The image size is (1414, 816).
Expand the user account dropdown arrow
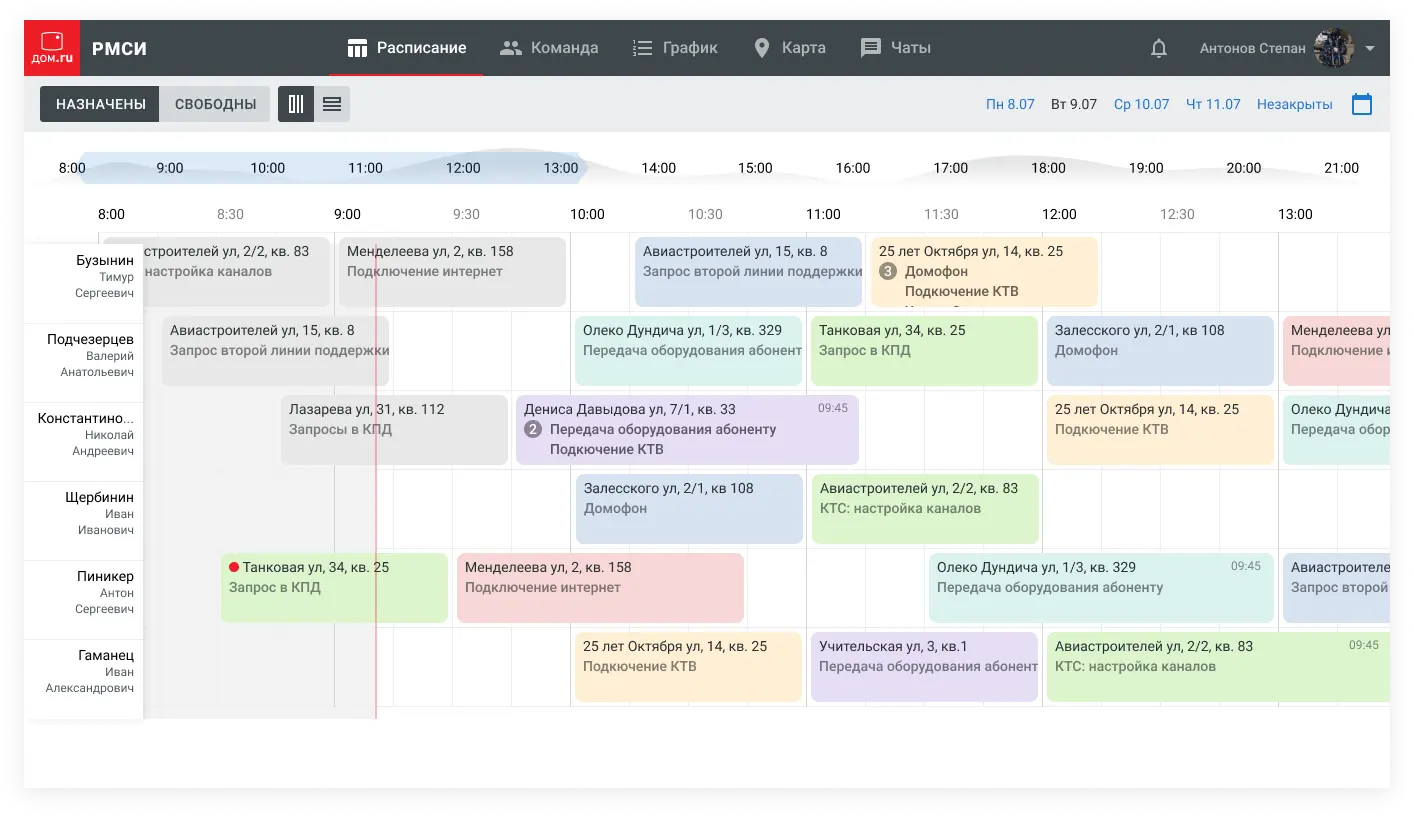[x=1370, y=48]
